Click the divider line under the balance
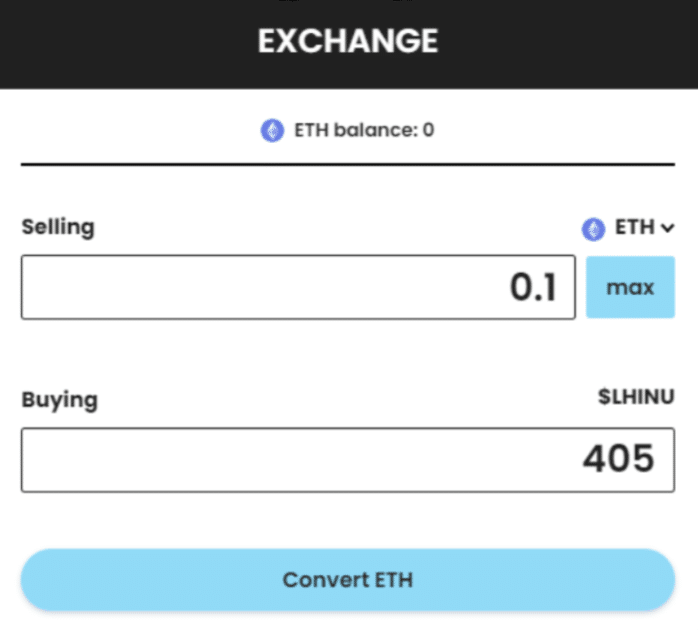This screenshot has width=698, height=630. click(x=348, y=164)
